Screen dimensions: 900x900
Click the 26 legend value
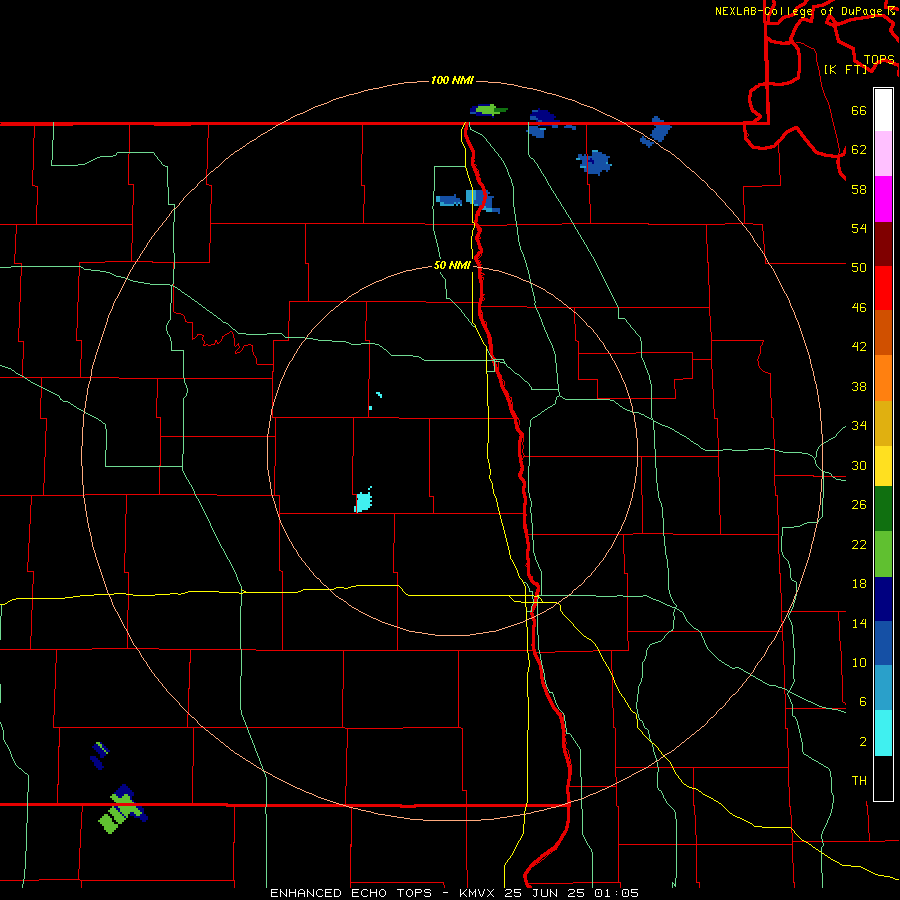pos(859,505)
